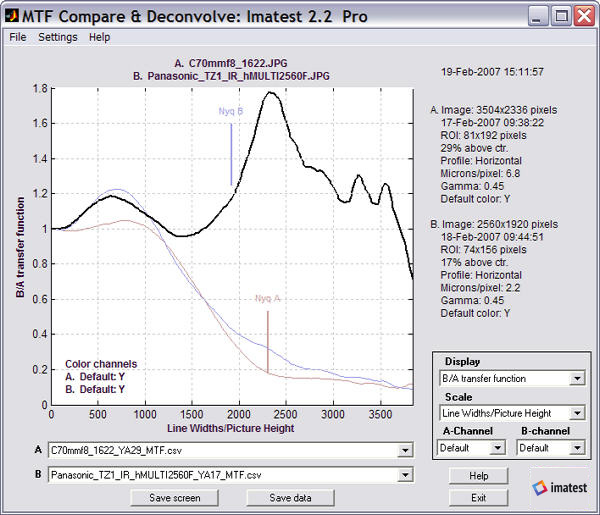The height and width of the screenshot is (515, 600).
Task: Click plot title B. Panasonic_TZ1_IR_hMULTI2560F.JPG
Action: click(231, 76)
